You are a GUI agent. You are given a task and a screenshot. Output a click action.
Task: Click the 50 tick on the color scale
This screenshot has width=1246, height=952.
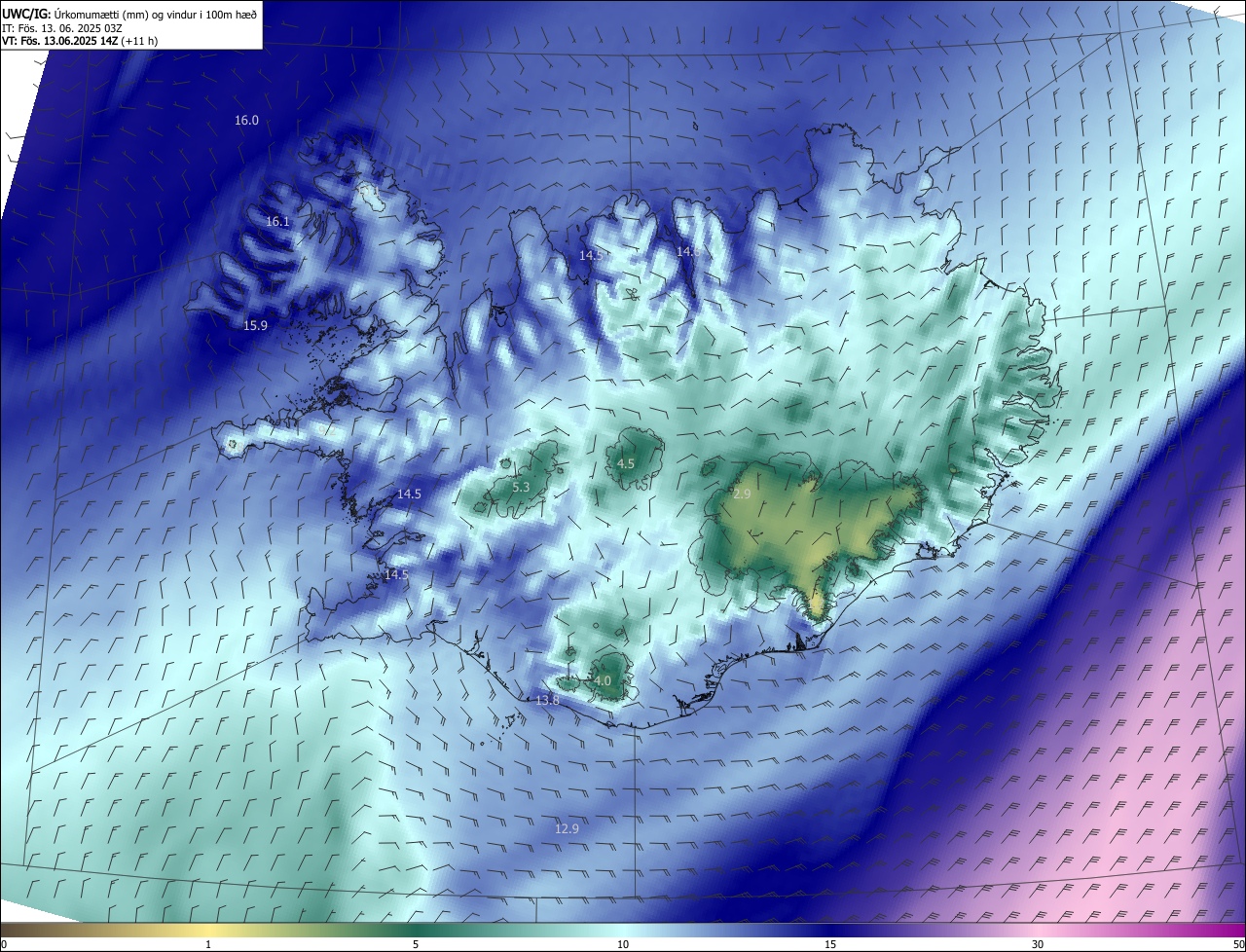(1238, 944)
